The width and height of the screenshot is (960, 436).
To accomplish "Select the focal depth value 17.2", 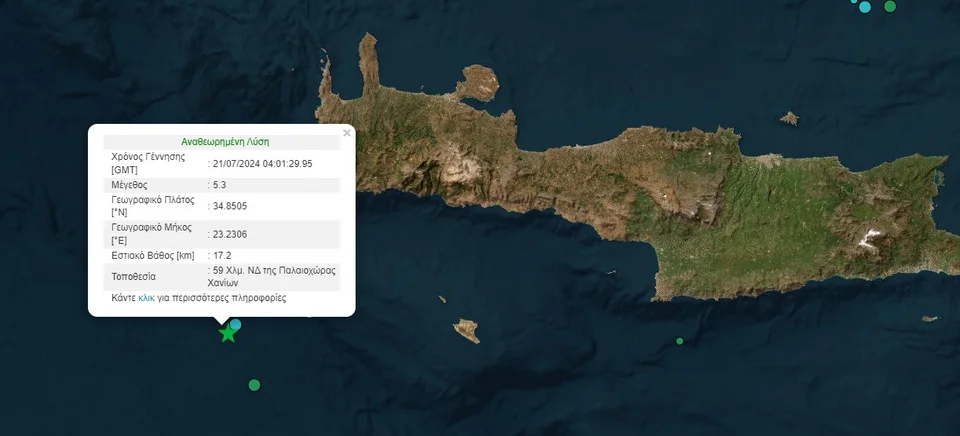I will [x=222, y=256].
